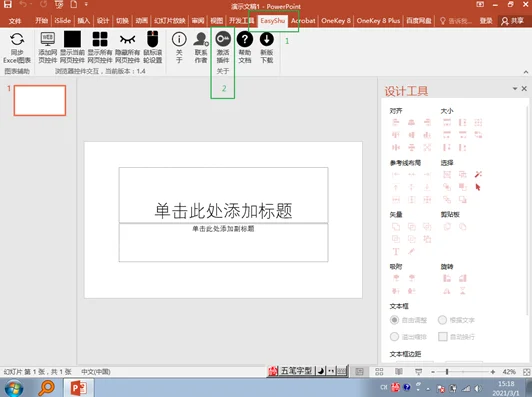The image size is (532, 397).
Task: Click 显示当前网页控件 black square icon
Action: coord(73,39)
